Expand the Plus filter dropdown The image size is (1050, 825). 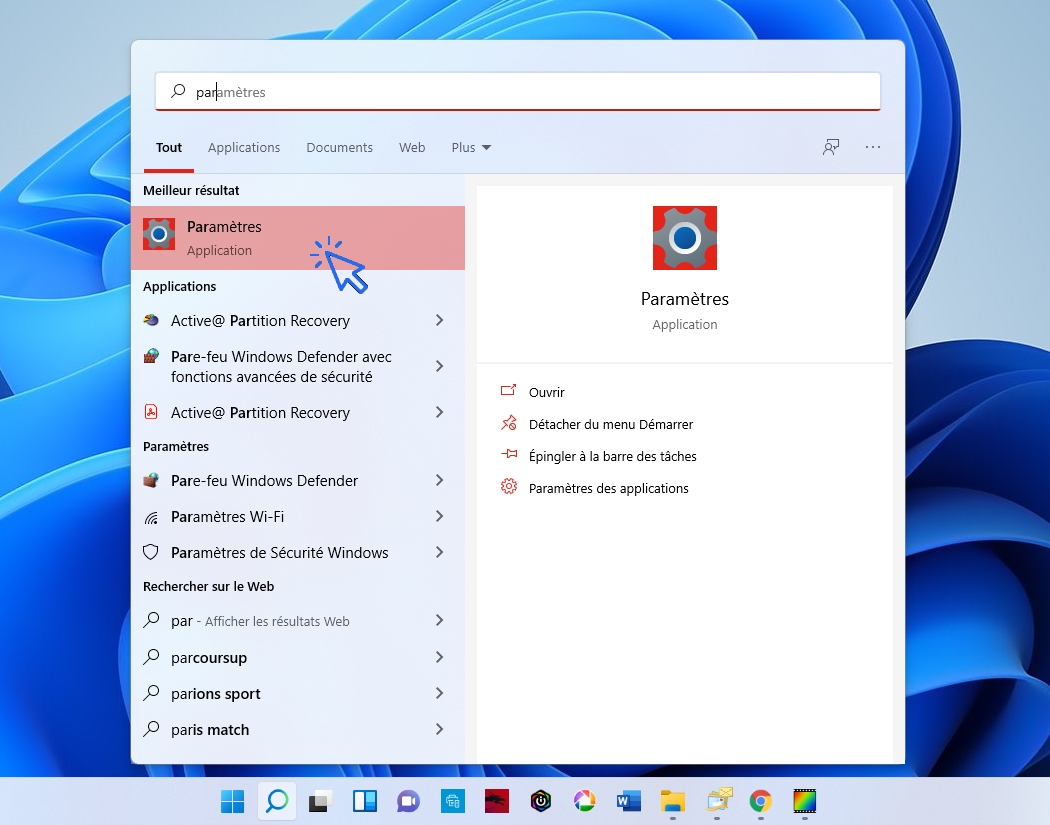tap(471, 147)
